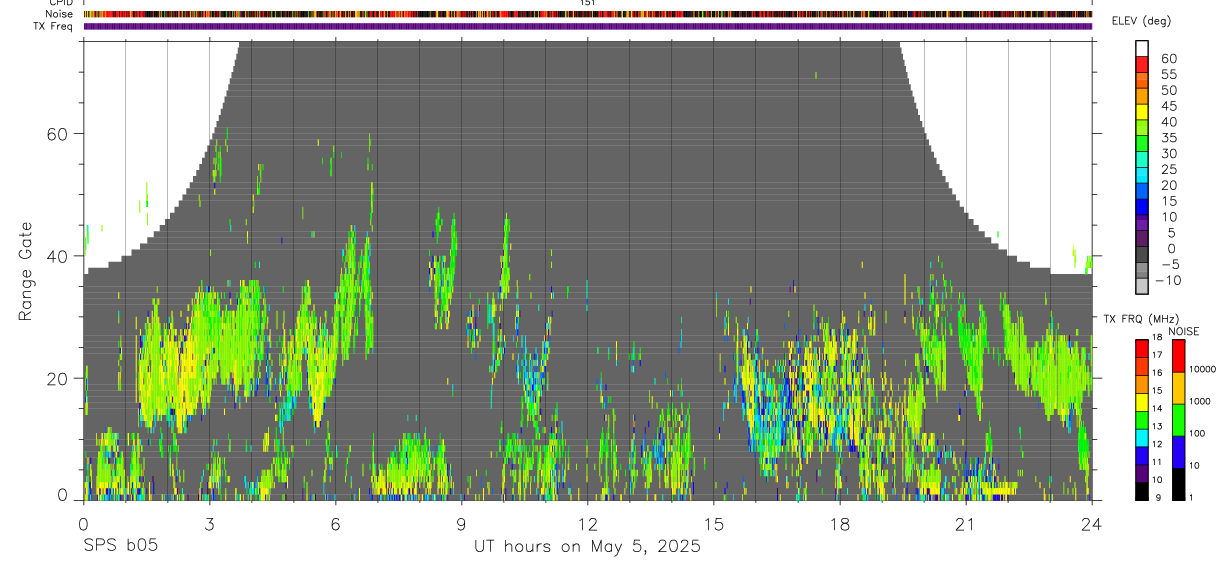Image resolution: width=1228 pixels, height=567 pixels.
Task: Select the yellow 45 degree elevation color
Action: pyautogui.click(x=1141, y=111)
